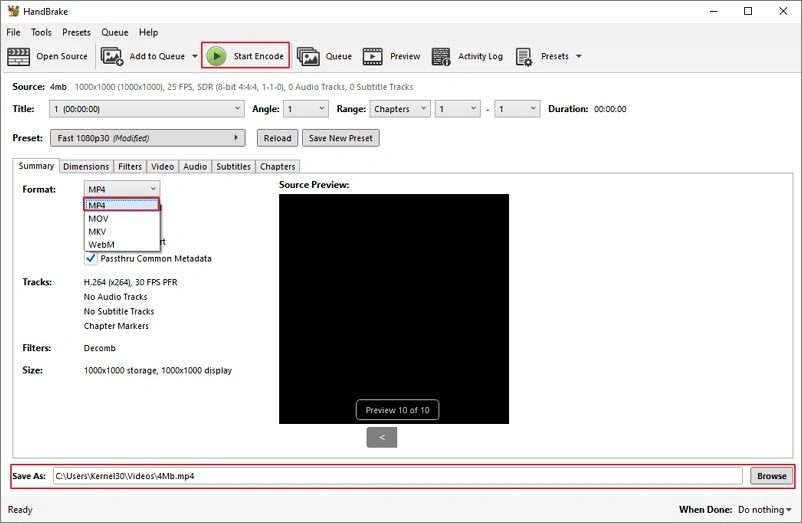Click the Activity Log icon
This screenshot has height=523, width=802.
click(x=441, y=56)
